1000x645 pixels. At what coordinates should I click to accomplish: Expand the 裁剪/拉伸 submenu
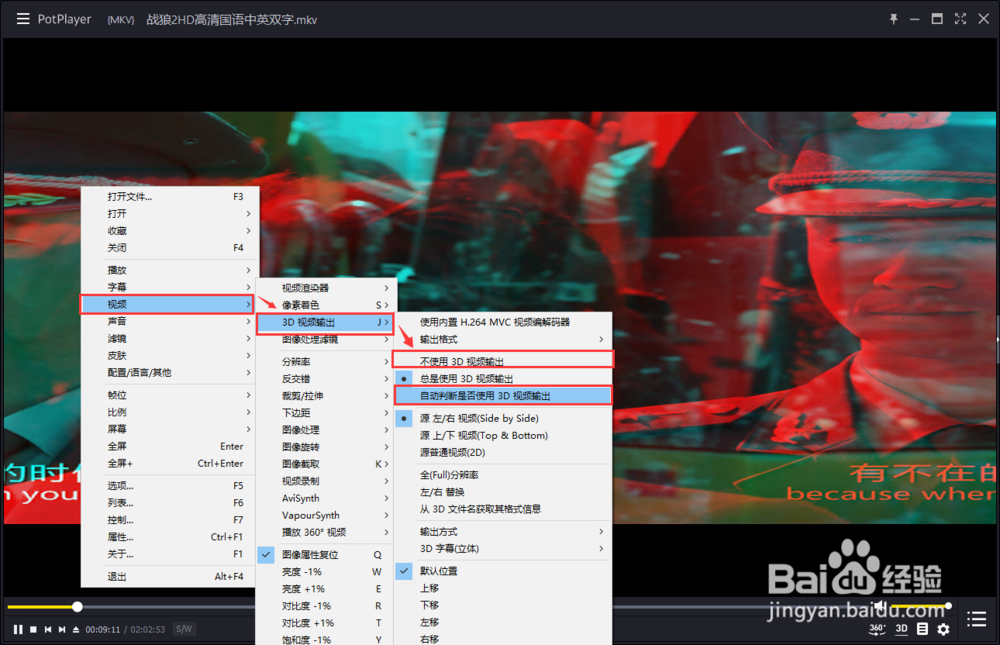325,396
